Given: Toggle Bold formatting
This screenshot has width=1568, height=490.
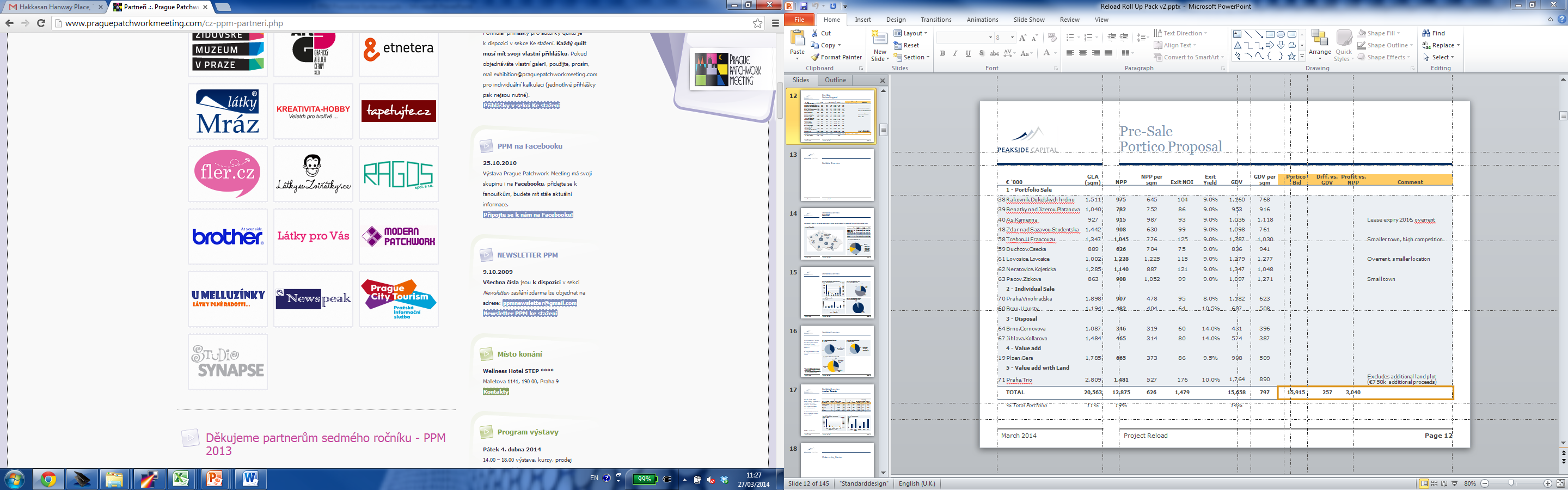Looking at the screenshot, I should (942, 53).
